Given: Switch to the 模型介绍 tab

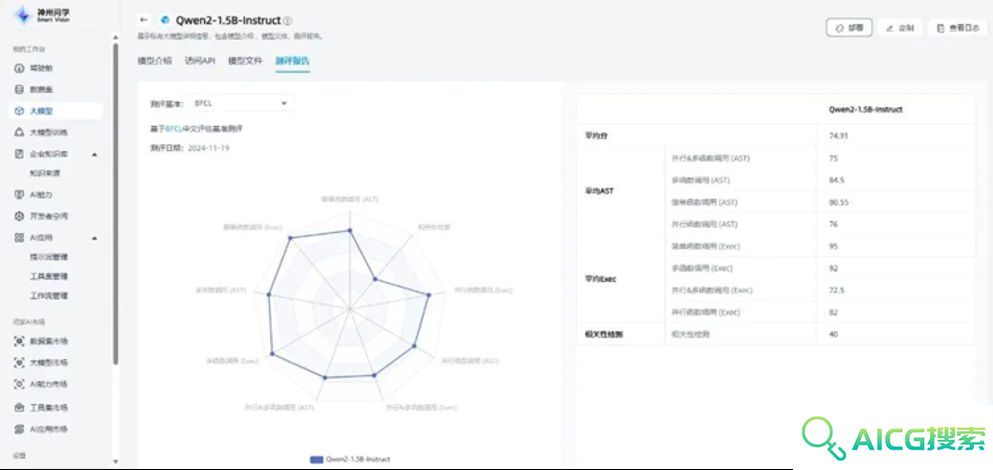Looking at the screenshot, I should [x=155, y=61].
